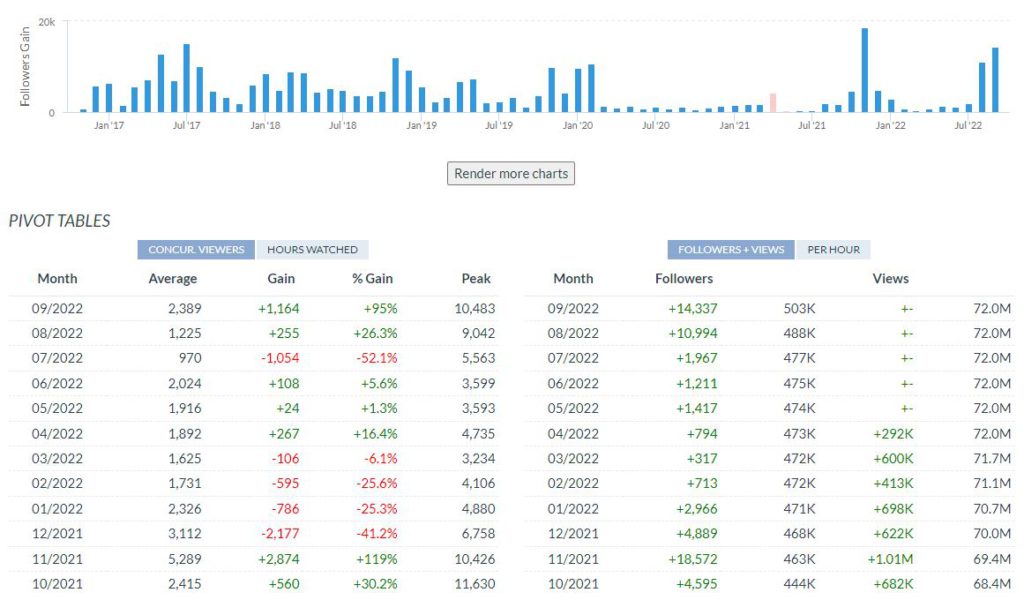The image size is (1024, 600).
Task: Click the % Gain column header
Action: coord(372,279)
